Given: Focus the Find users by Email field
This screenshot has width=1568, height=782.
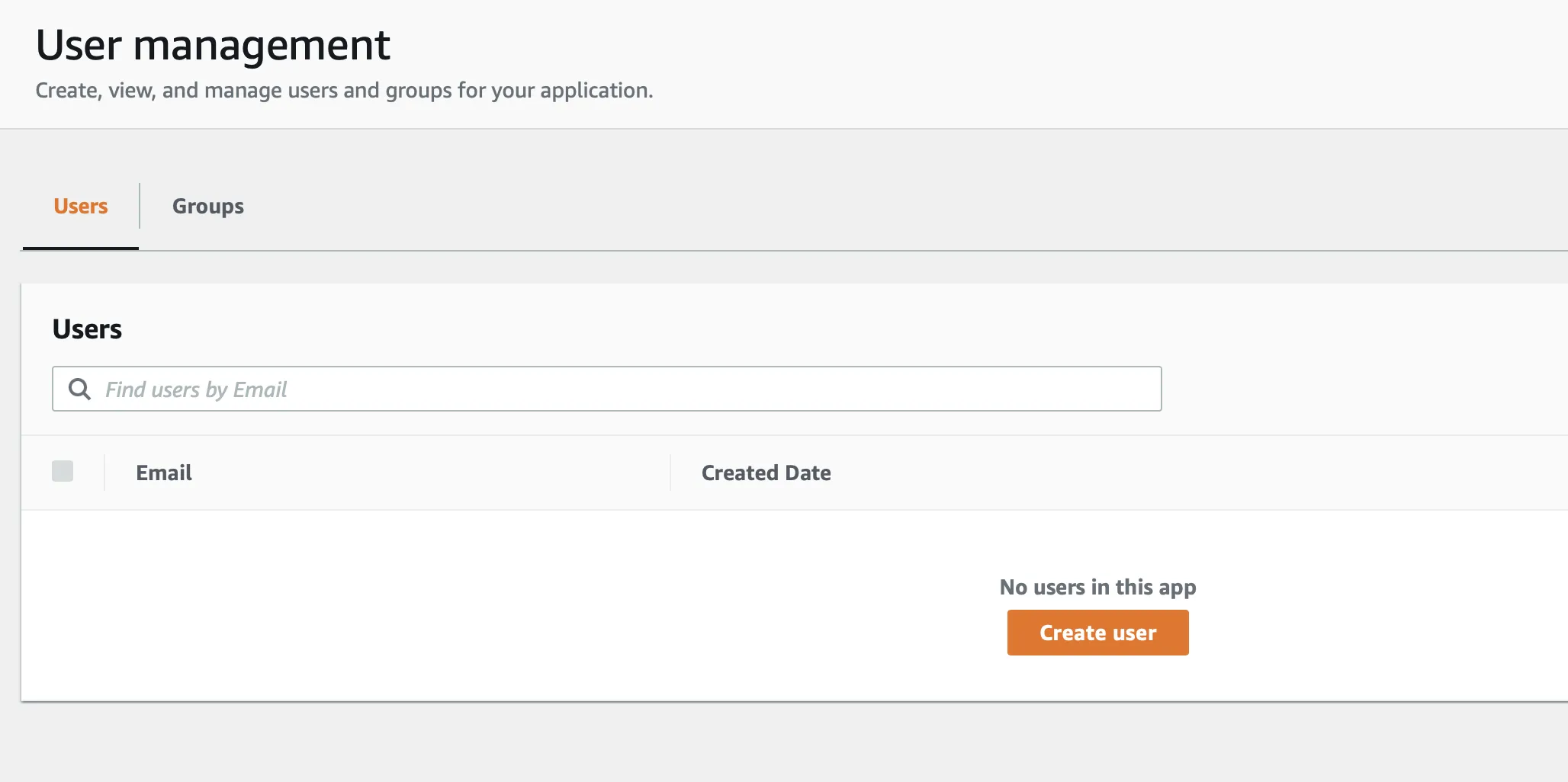Looking at the screenshot, I should (610, 389).
